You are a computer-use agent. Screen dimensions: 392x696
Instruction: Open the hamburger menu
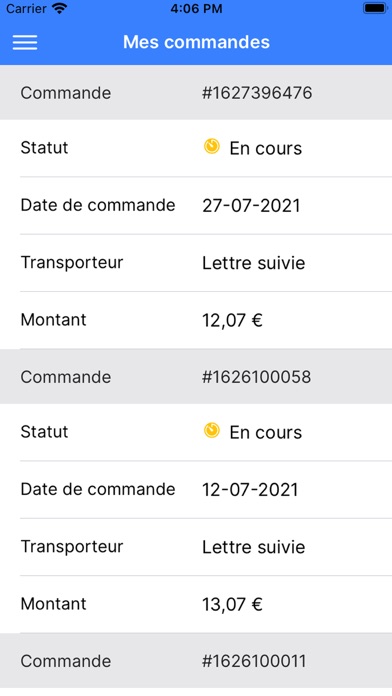pos(25,42)
